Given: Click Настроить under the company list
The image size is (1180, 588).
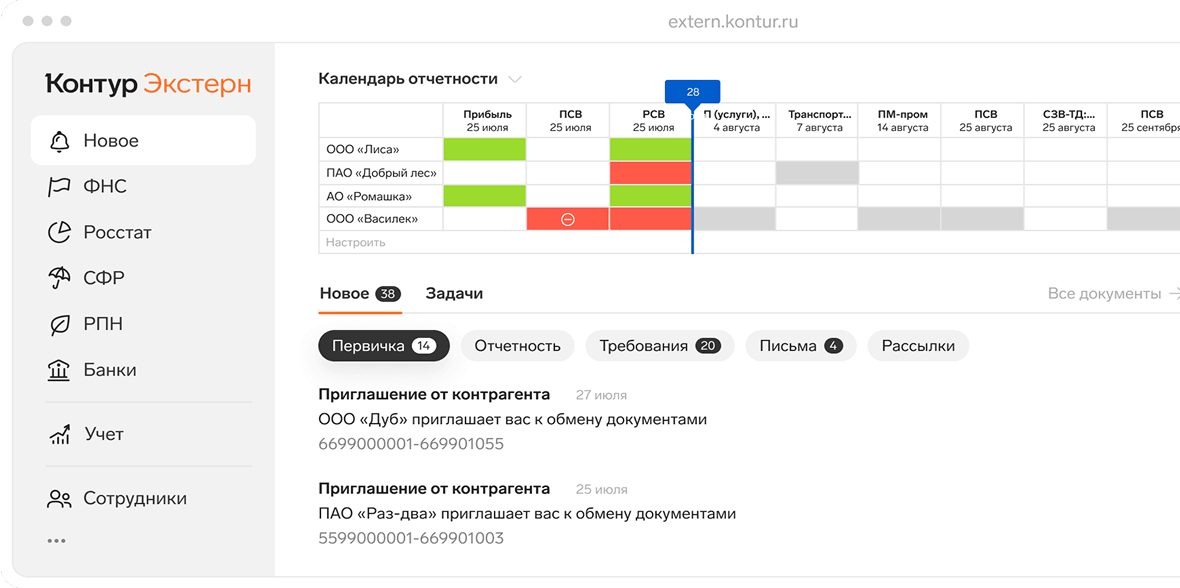Looking at the screenshot, I should (x=356, y=243).
